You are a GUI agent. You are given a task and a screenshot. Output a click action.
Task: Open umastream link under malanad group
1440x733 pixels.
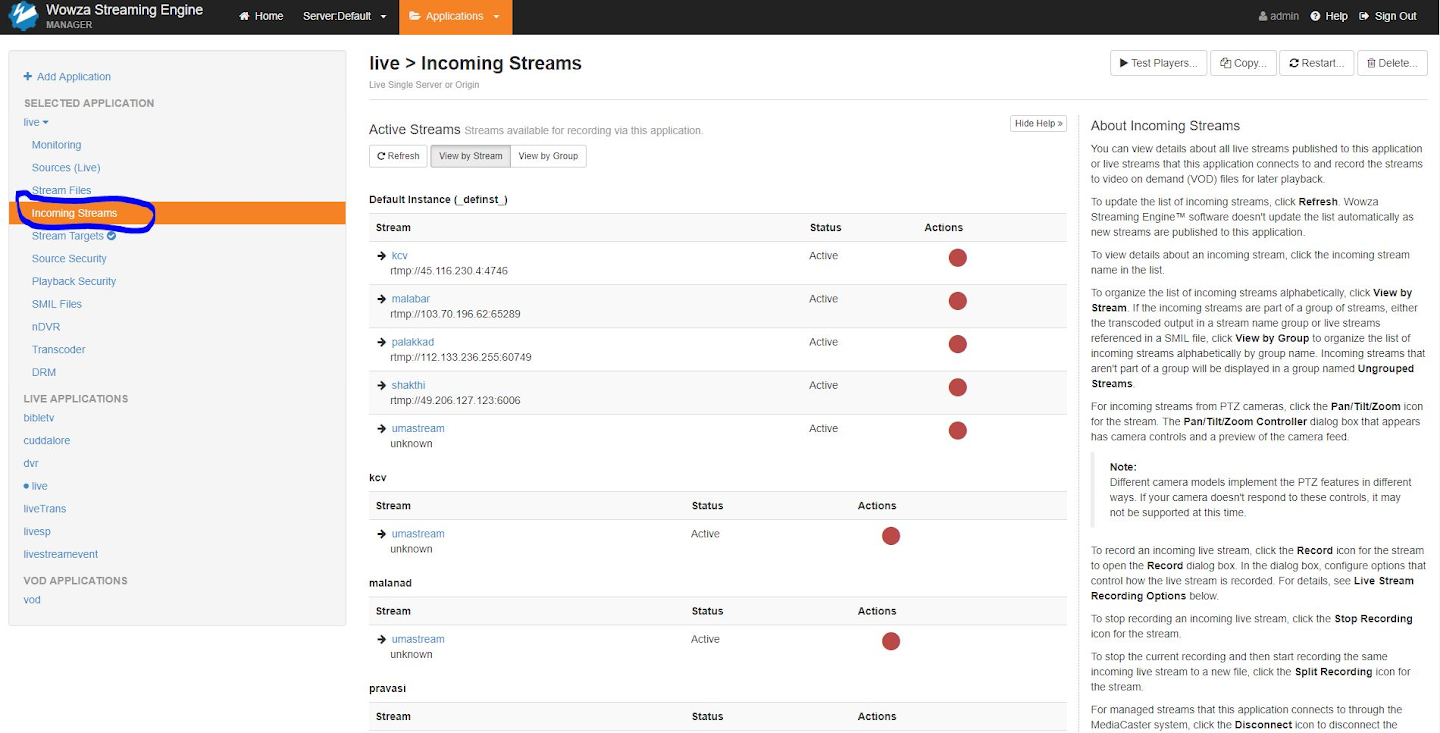(x=418, y=639)
